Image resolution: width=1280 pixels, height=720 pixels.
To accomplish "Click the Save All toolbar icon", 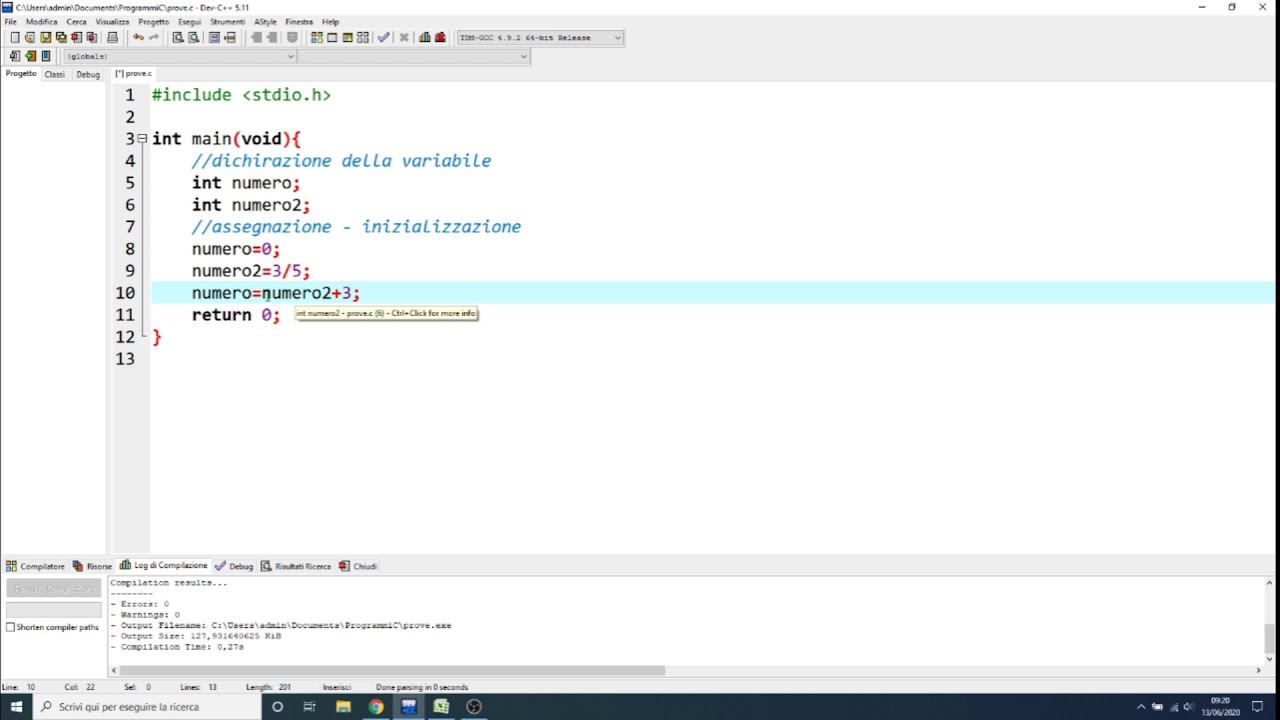I will pos(61,38).
